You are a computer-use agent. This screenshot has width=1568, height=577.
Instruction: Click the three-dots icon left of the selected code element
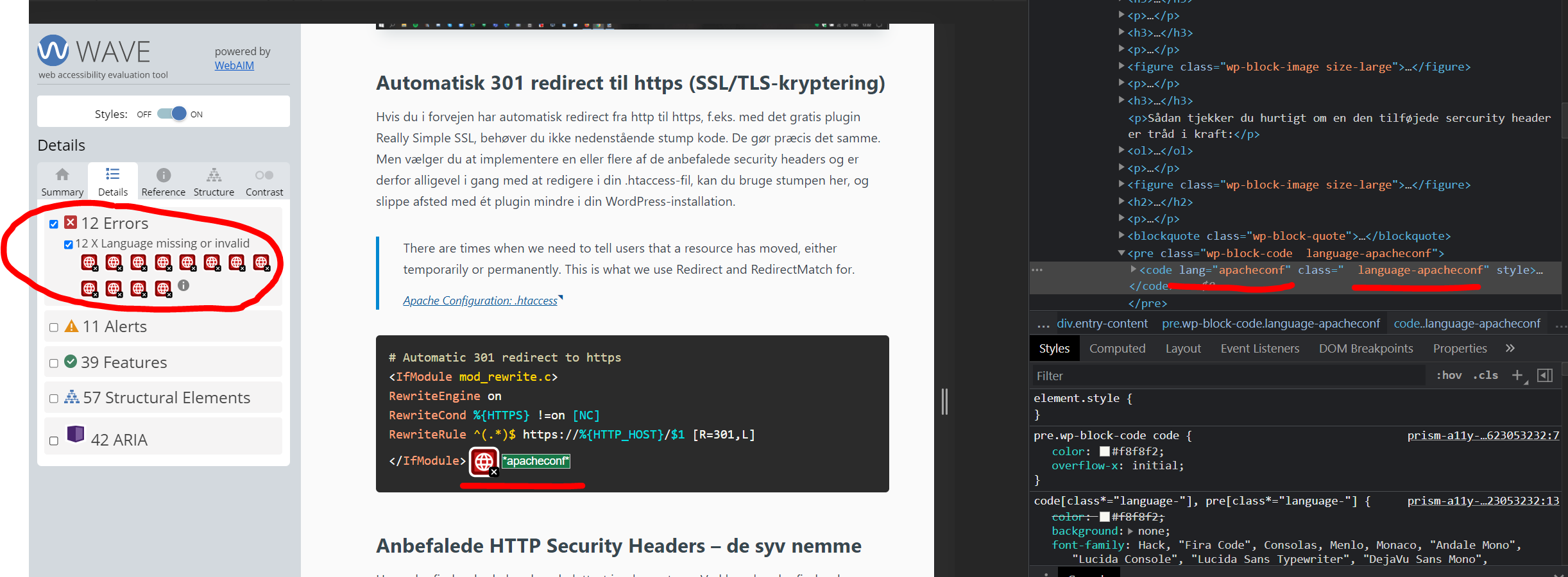(1037, 270)
